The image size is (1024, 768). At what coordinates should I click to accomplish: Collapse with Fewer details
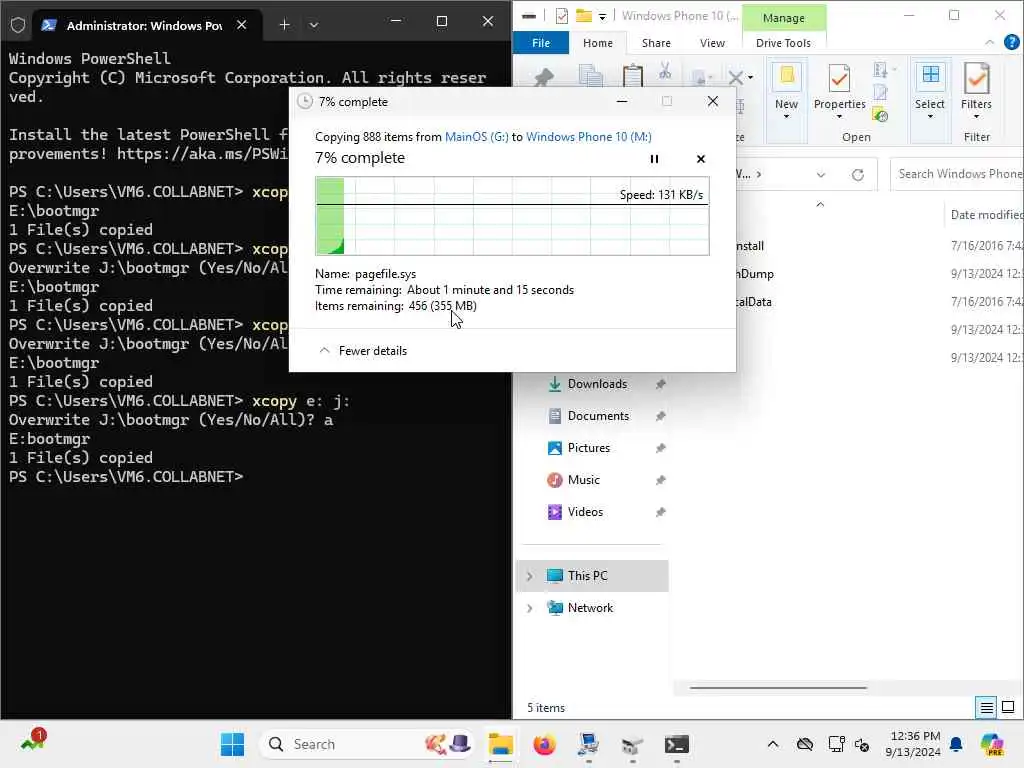(362, 351)
